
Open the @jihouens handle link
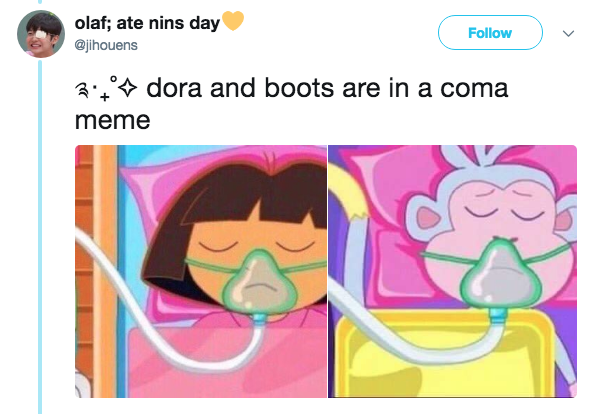pos(106,45)
